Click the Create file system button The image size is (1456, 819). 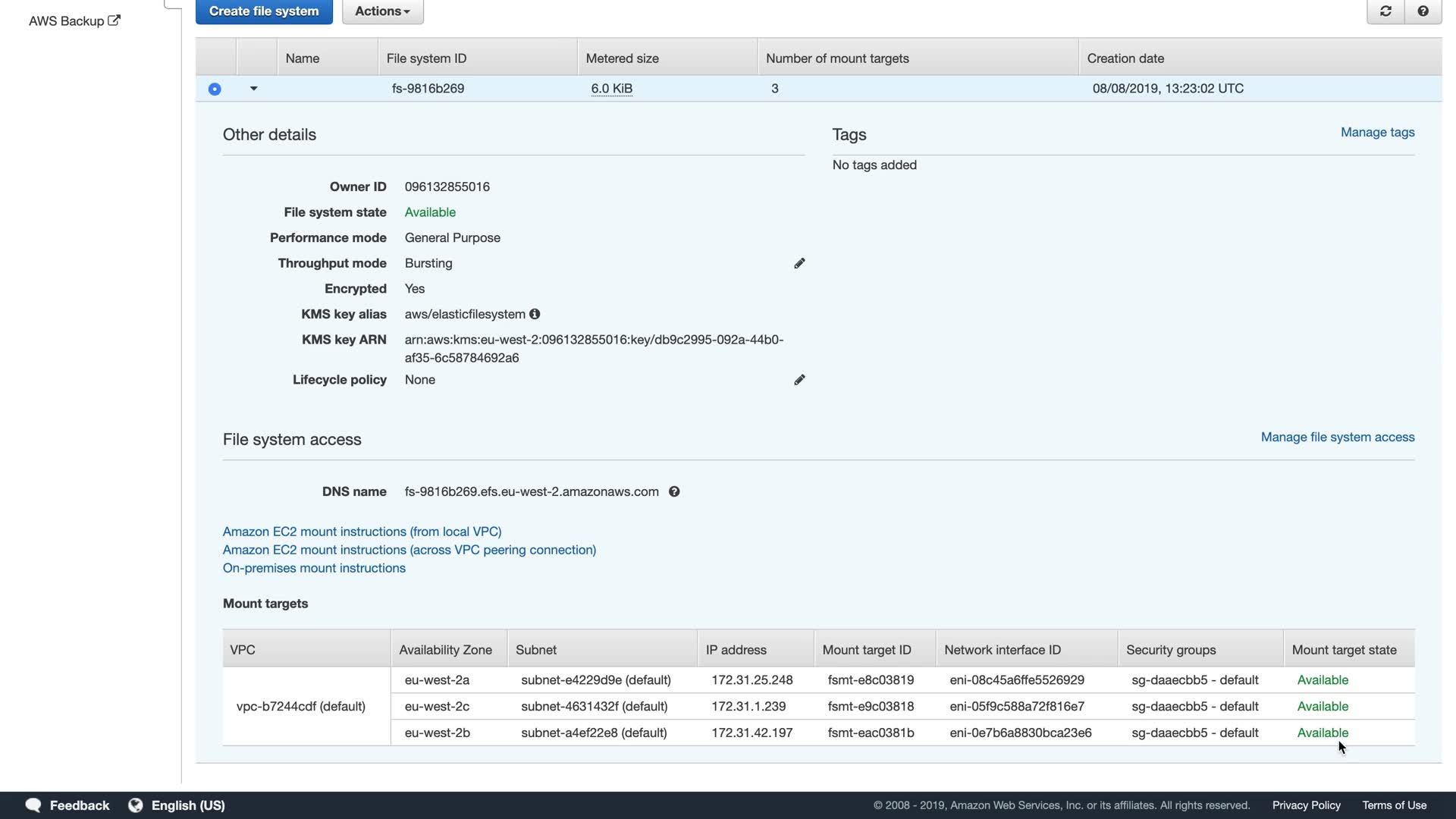[x=264, y=11]
